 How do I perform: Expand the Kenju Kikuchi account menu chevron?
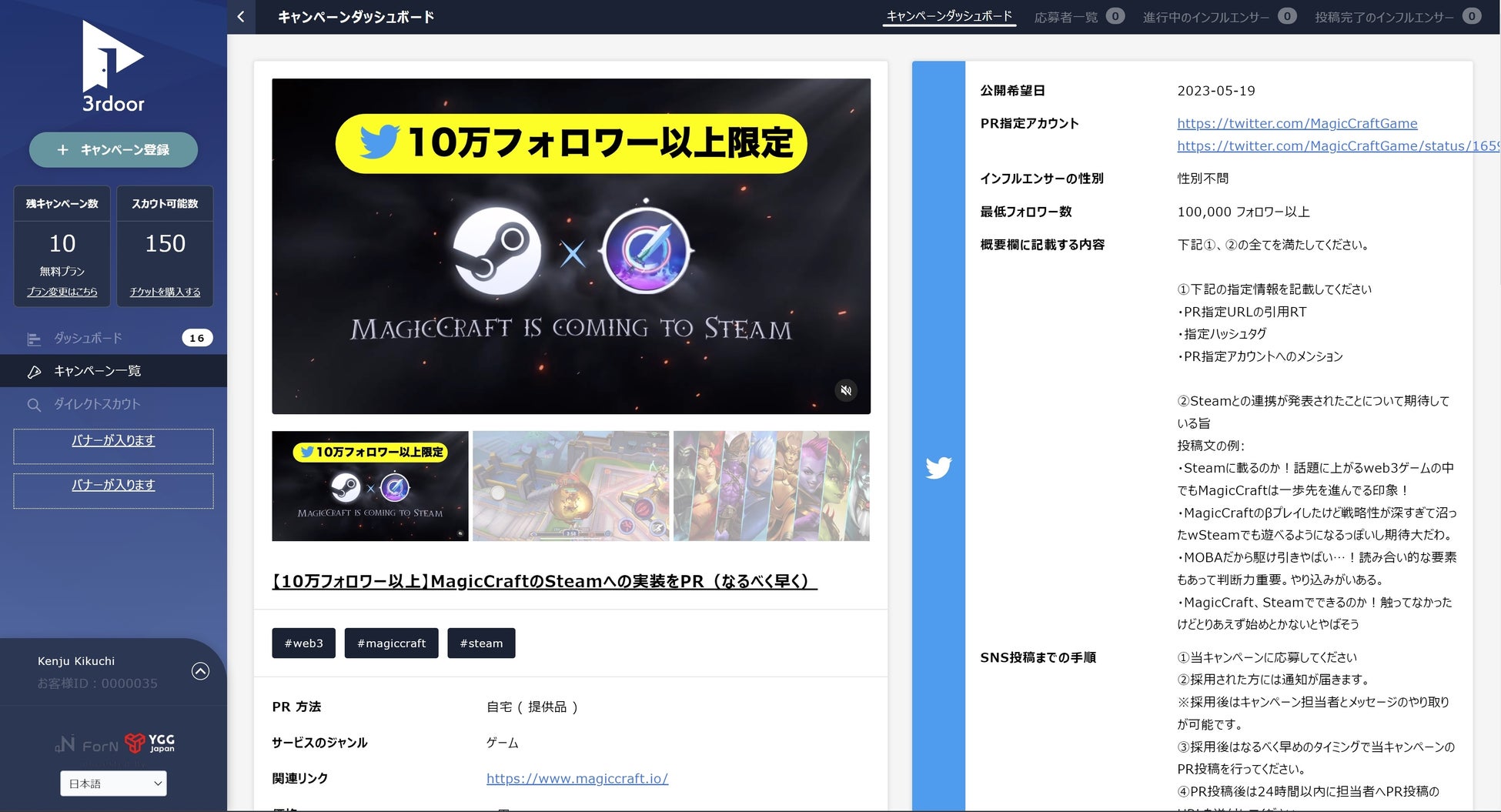pos(200,671)
